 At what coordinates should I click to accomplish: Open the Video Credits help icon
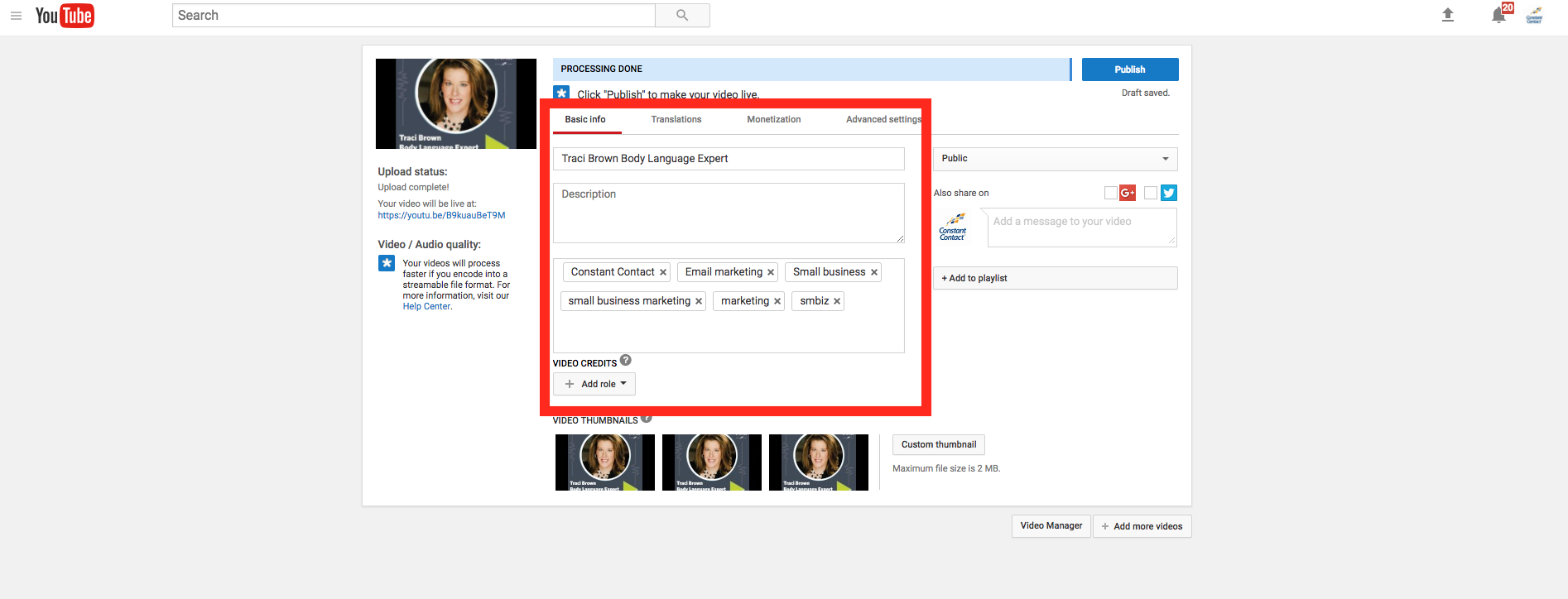click(626, 360)
